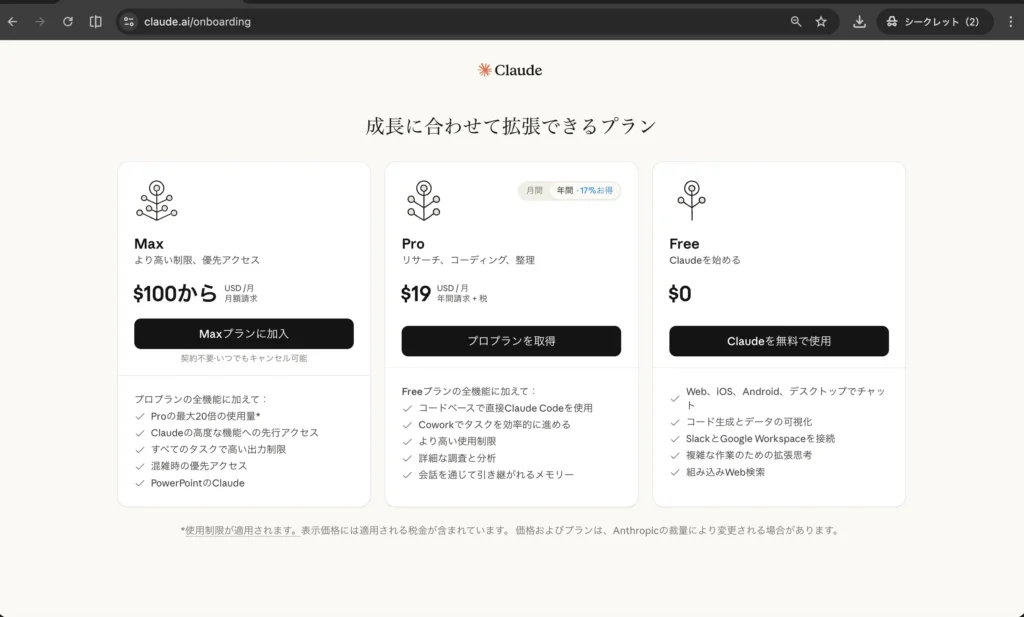Toggle the browser side panel icon
Screen dimensions: 1024x617
tap(95, 21)
